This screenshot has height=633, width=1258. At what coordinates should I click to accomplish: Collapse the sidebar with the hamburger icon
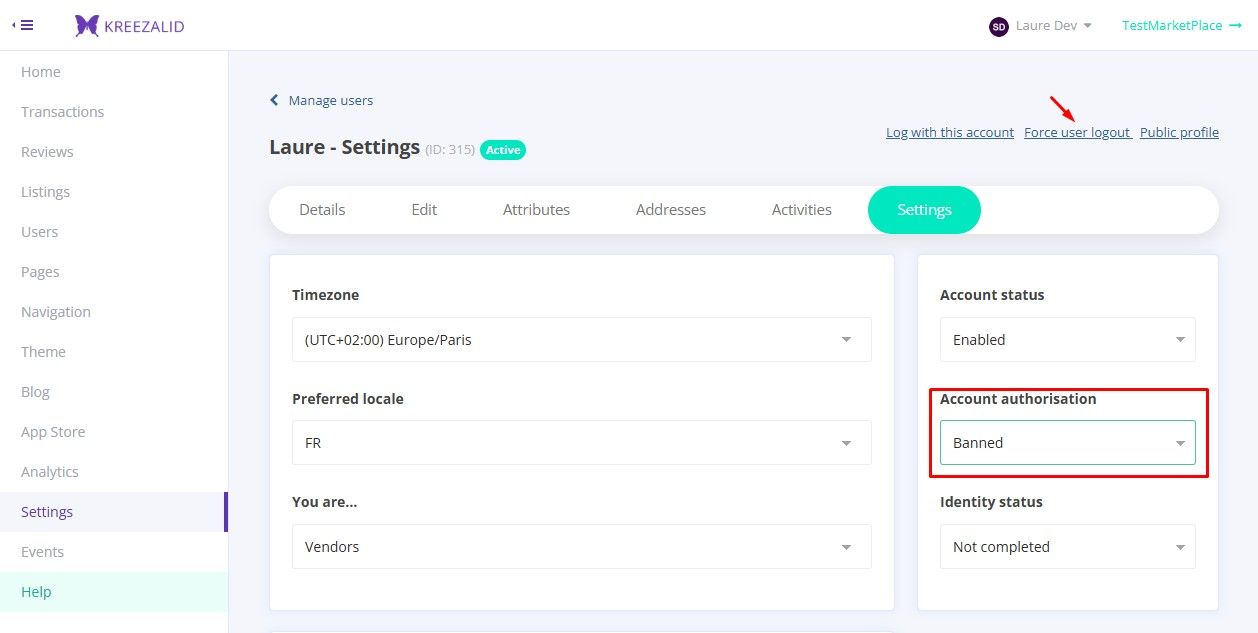click(x=22, y=25)
